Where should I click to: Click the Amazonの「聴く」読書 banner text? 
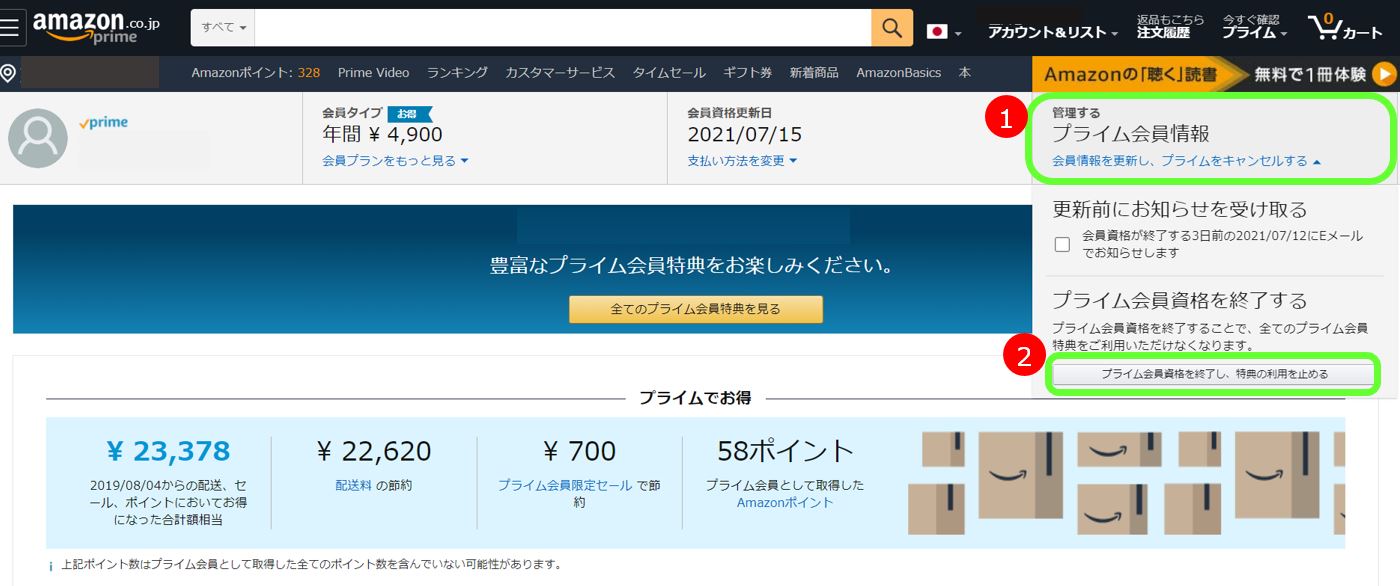pos(1131,74)
